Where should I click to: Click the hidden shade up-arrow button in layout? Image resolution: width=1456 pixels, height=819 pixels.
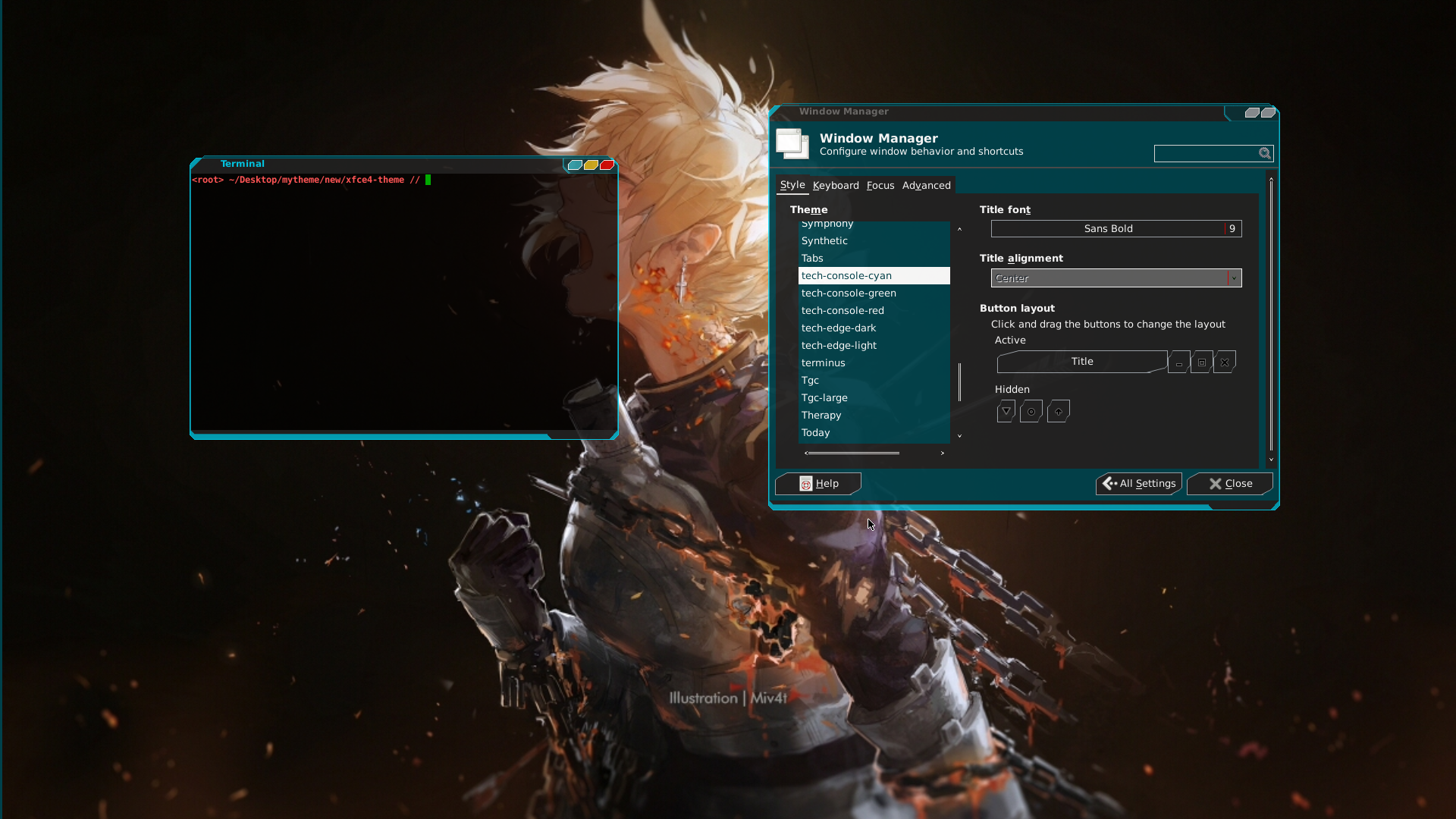coord(1058,411)
